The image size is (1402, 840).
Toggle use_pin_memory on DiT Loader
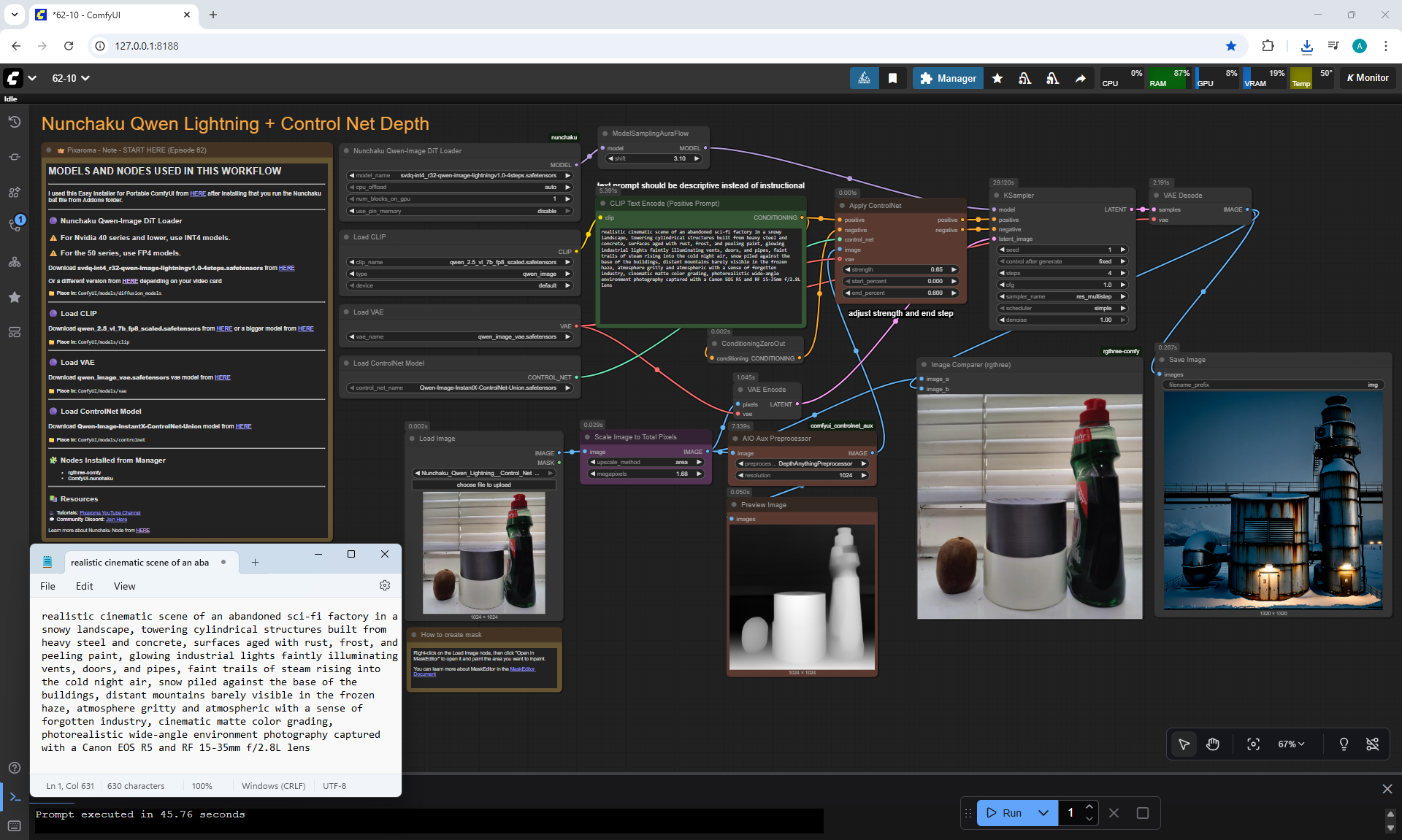461,211
